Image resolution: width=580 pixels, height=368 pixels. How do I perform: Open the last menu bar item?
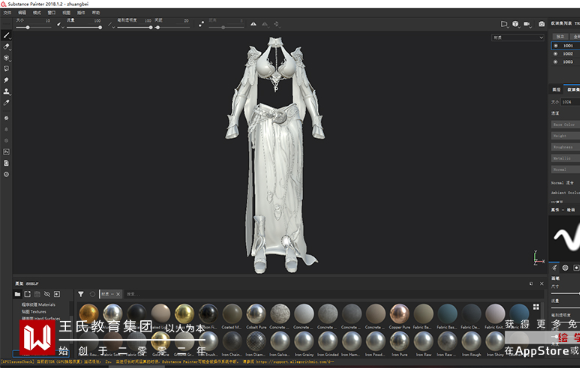tap(96, 13)
